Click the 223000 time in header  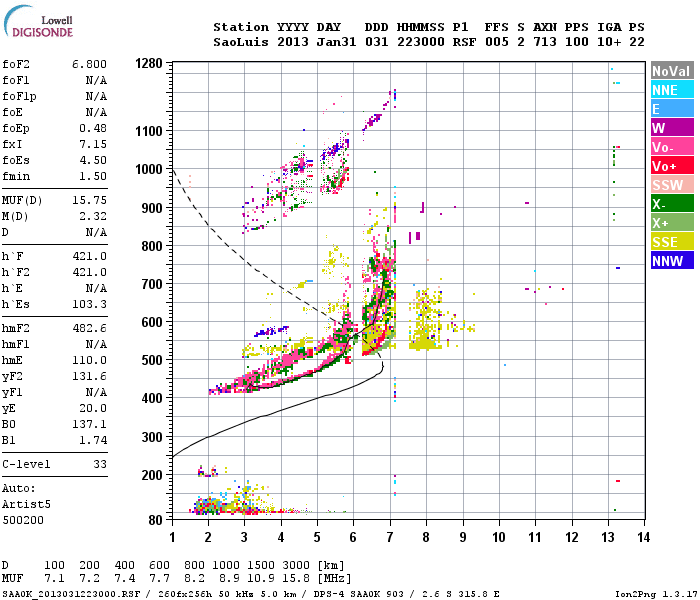point(421,42)
